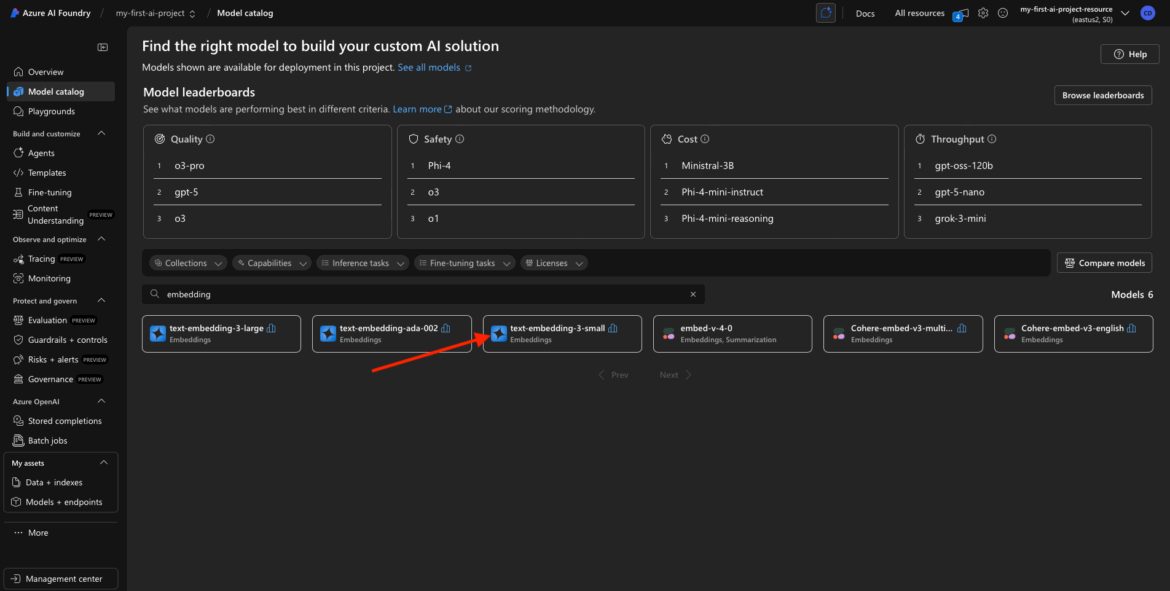This screenshot has width=1170, height=591.
Task: Click the feedback smiley face icon
Action: (1003, 13)
